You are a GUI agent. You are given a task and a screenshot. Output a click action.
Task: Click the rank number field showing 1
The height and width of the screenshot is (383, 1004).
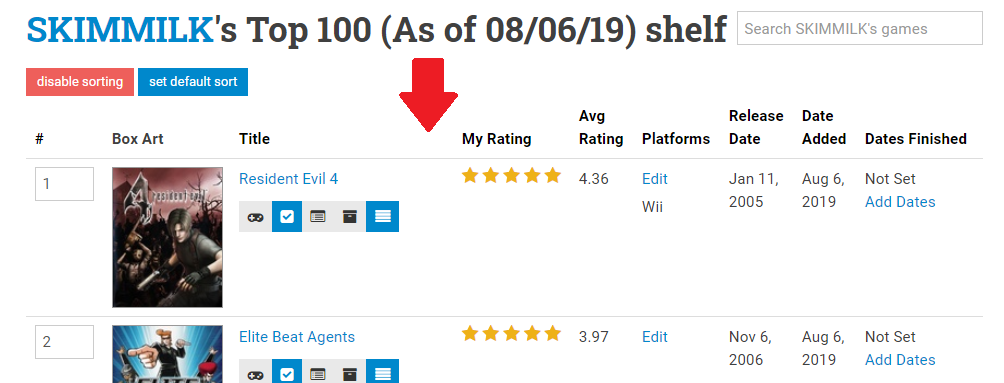coord(64,184)
